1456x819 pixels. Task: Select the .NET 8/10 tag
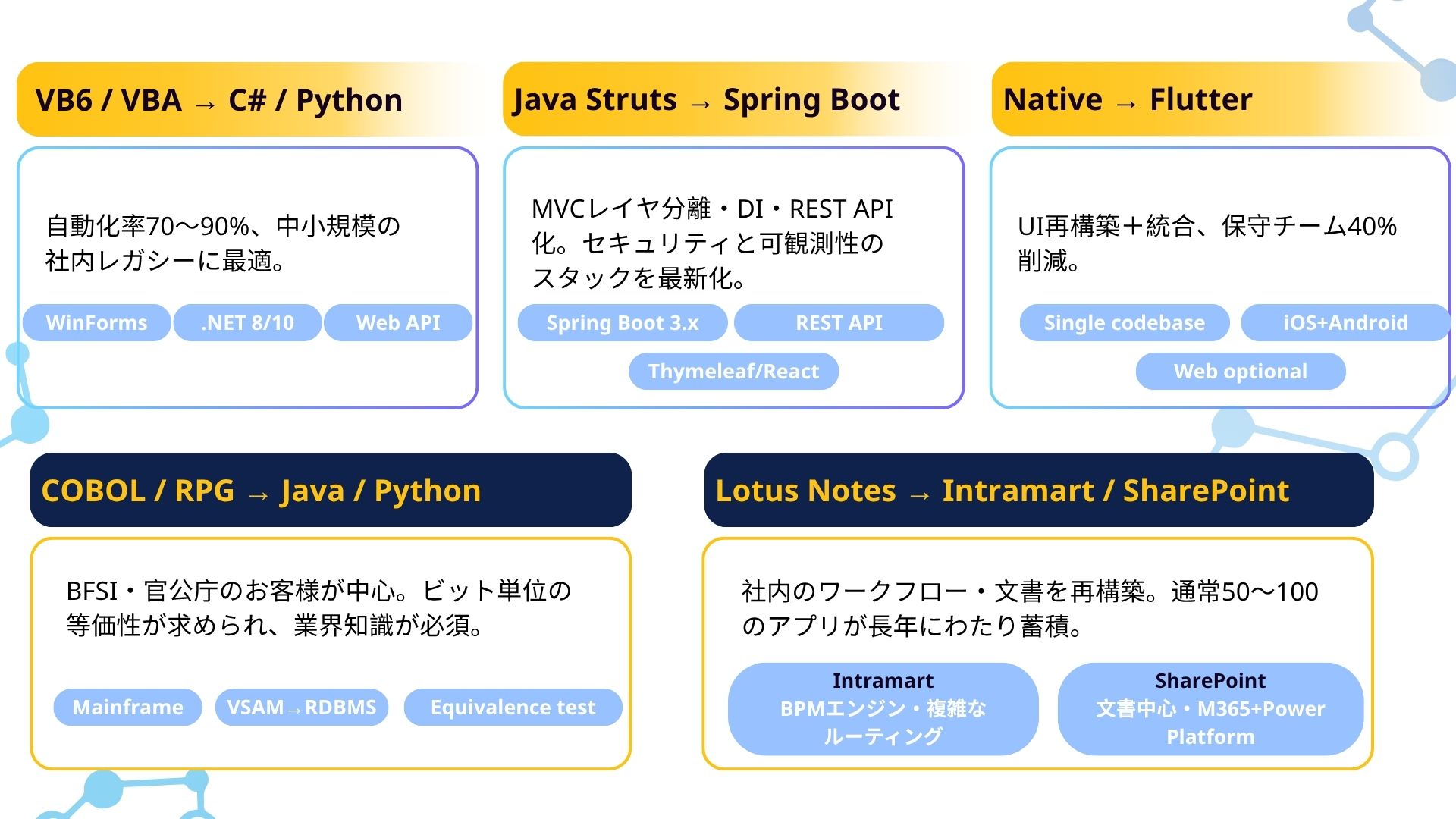pyautogui.click(x=247, y=322)
